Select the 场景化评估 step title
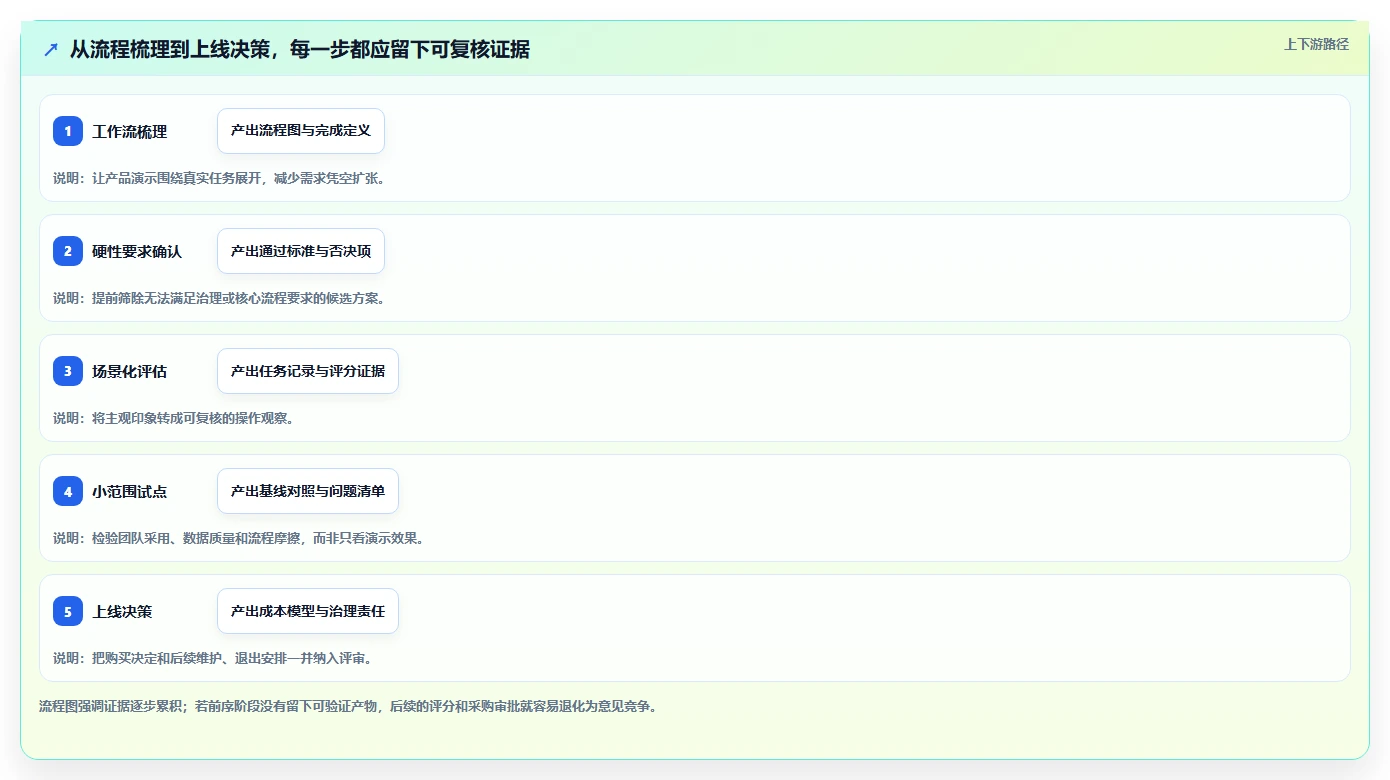Viewport: 1390px width, 780px height. coord(130,372)
